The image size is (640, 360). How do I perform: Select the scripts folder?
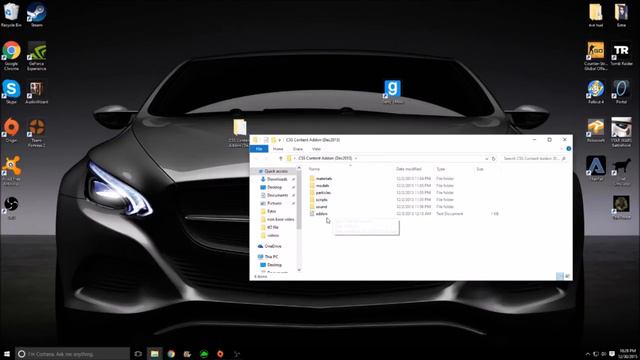321,200
